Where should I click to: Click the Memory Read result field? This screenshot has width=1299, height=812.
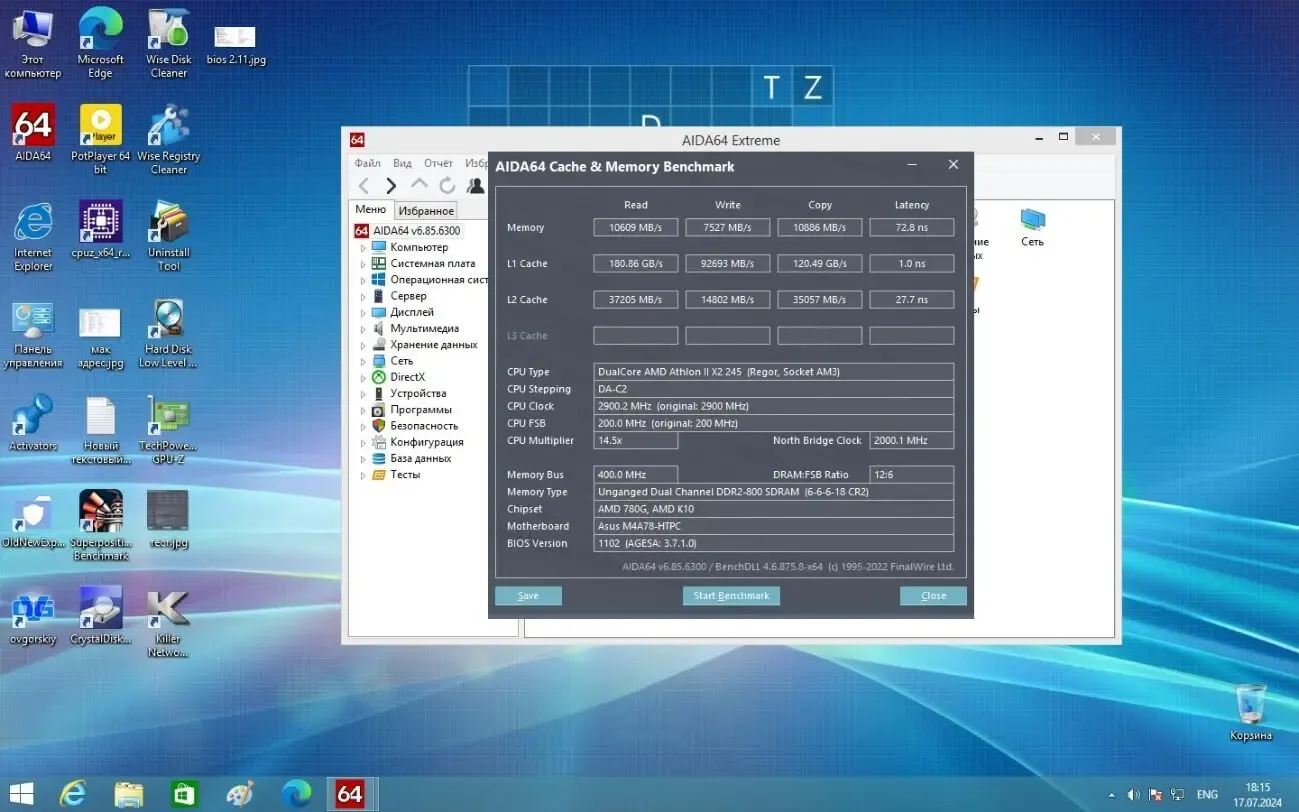[635, 227]
